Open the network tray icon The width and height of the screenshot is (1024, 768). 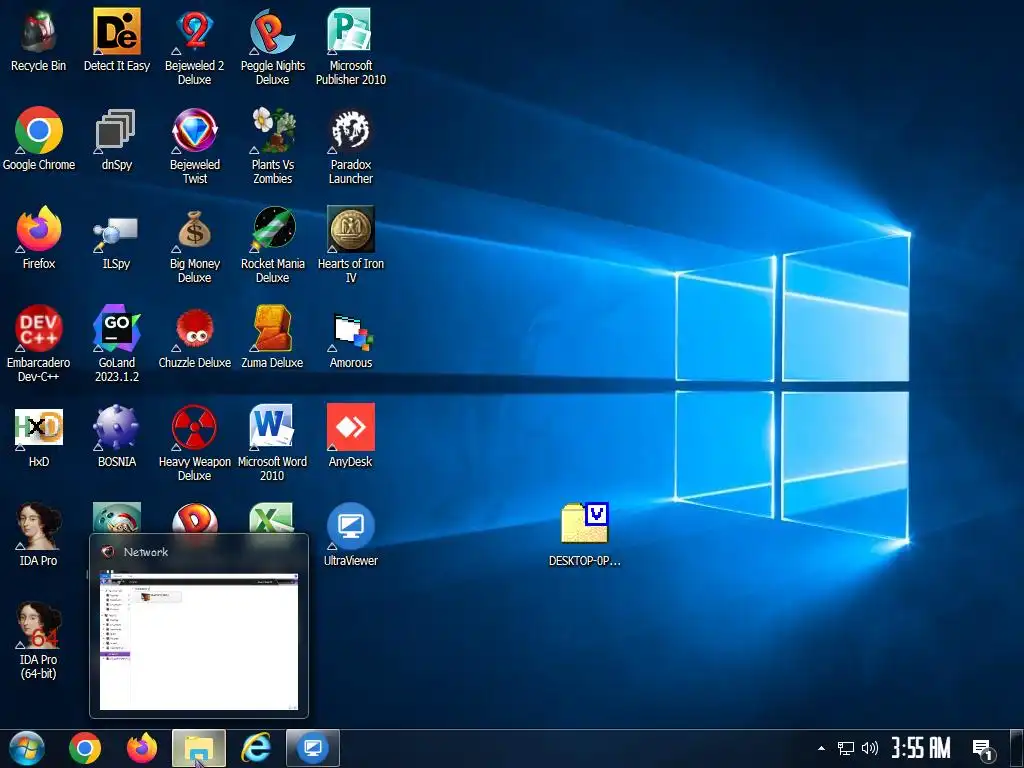[x=846, y=748]
